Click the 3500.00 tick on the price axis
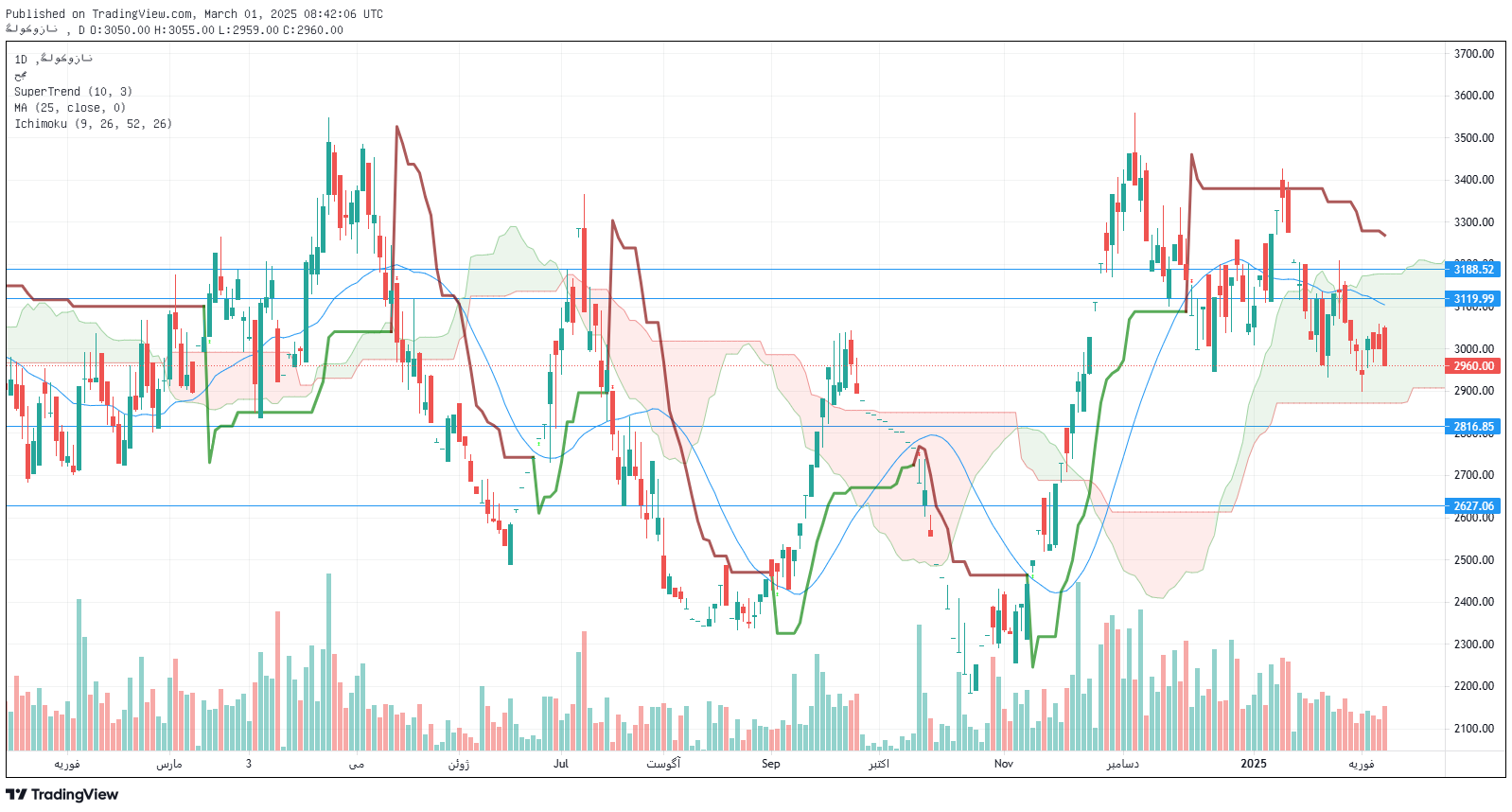Image resolution: width=1512 pixels, height=812 pixels. (x=1474, y=138)
